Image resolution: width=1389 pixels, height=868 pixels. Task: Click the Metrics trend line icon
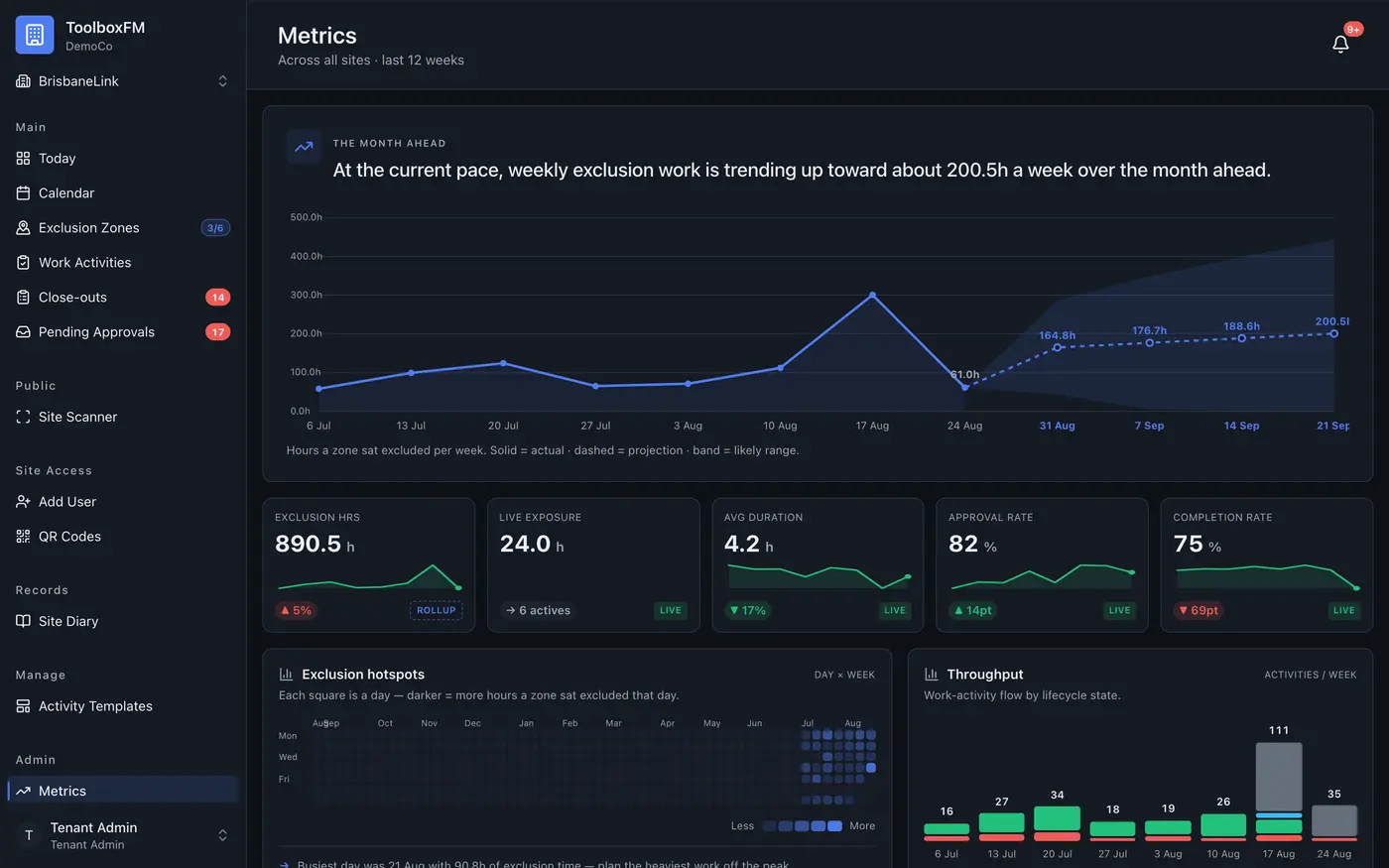pyautogui.click(x=24, y=792)
